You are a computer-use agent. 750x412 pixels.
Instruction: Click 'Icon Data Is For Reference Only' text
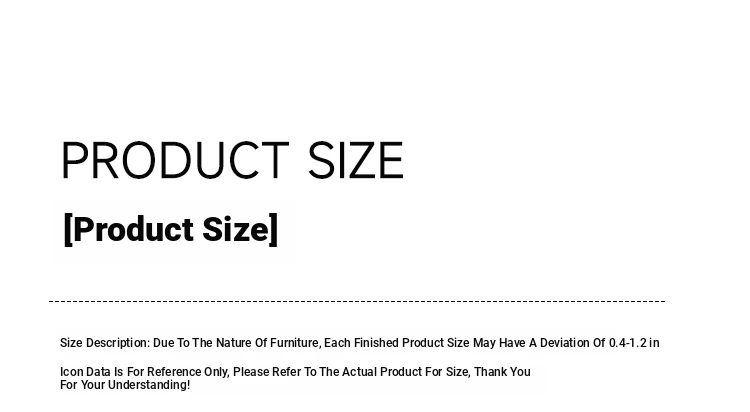click(x=143, y=372)
